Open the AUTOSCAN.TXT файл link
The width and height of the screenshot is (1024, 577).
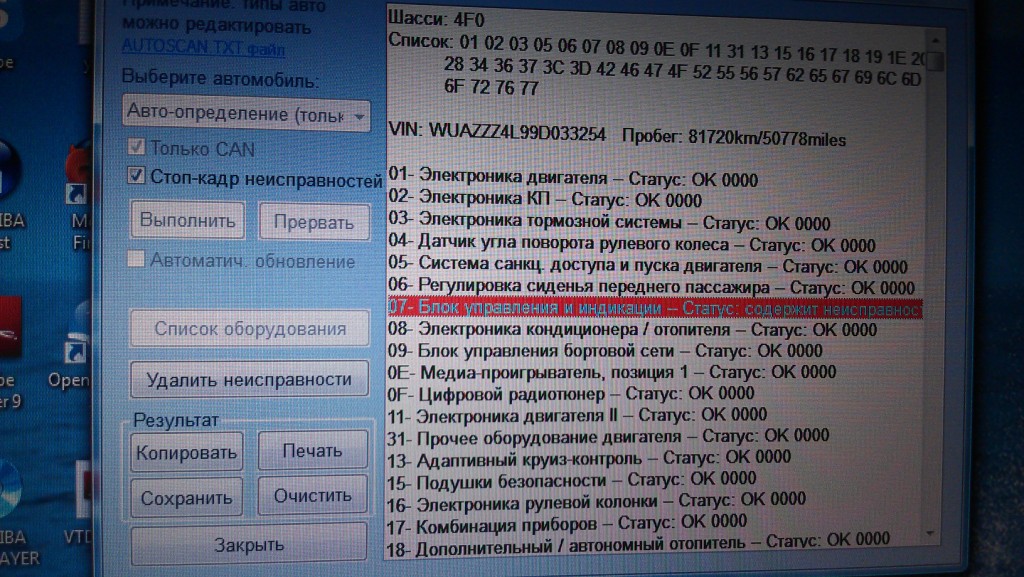[x=203, y=48]
